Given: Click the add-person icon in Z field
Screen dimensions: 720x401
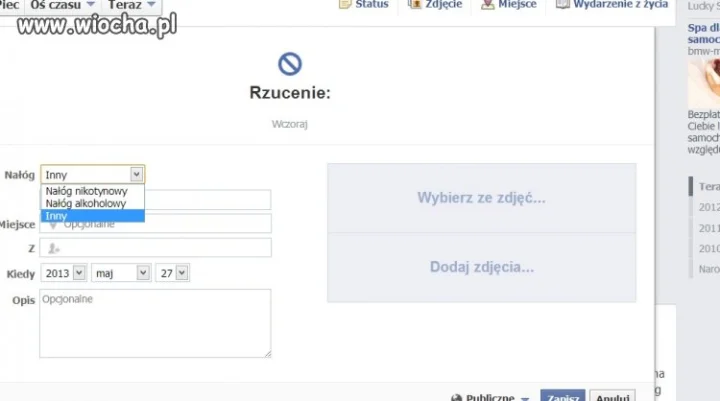Looking at the screenshot, I should click(54, 249).
